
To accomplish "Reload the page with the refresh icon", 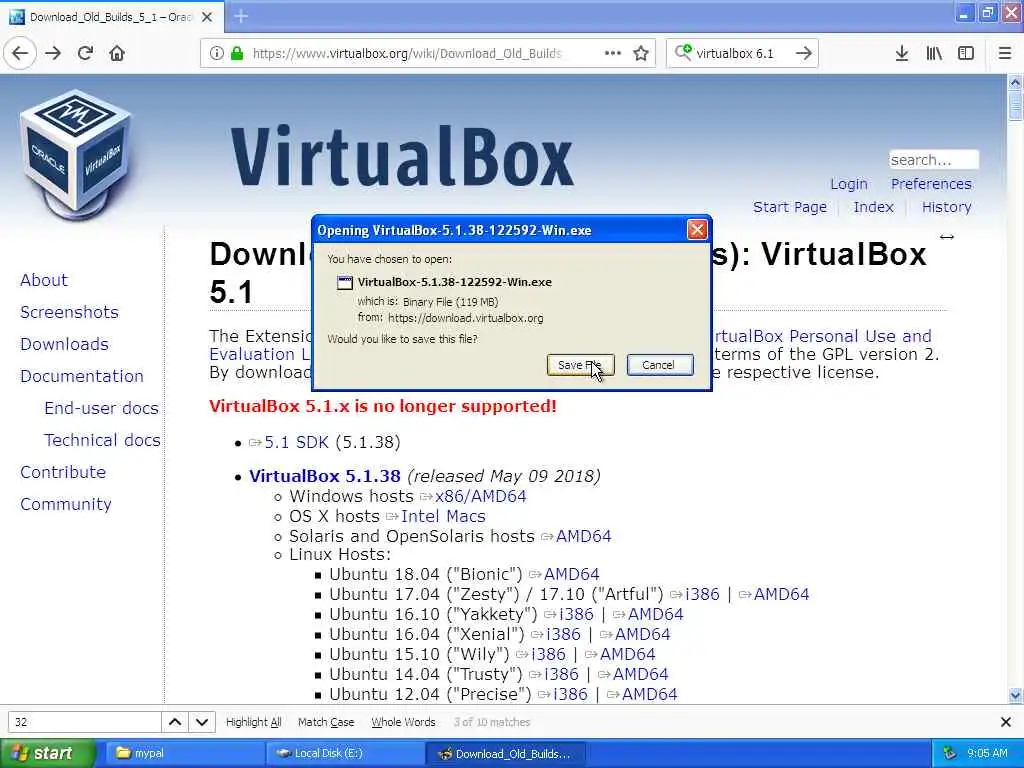I will tap(85, 54).
